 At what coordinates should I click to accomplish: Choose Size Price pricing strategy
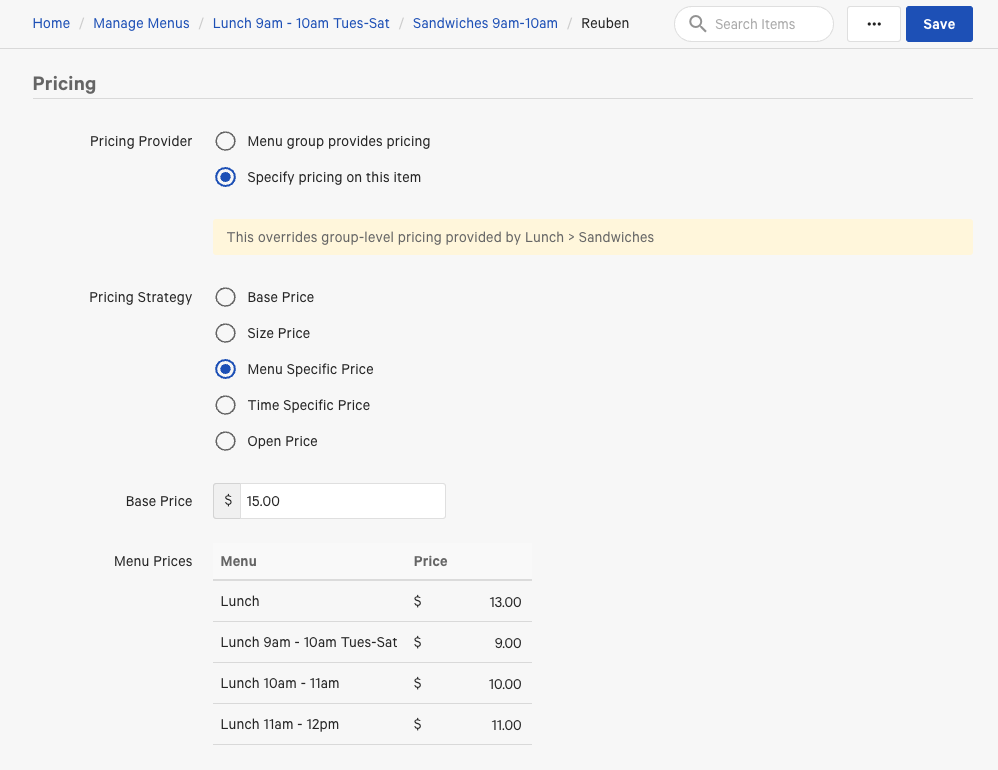point(226,333)
